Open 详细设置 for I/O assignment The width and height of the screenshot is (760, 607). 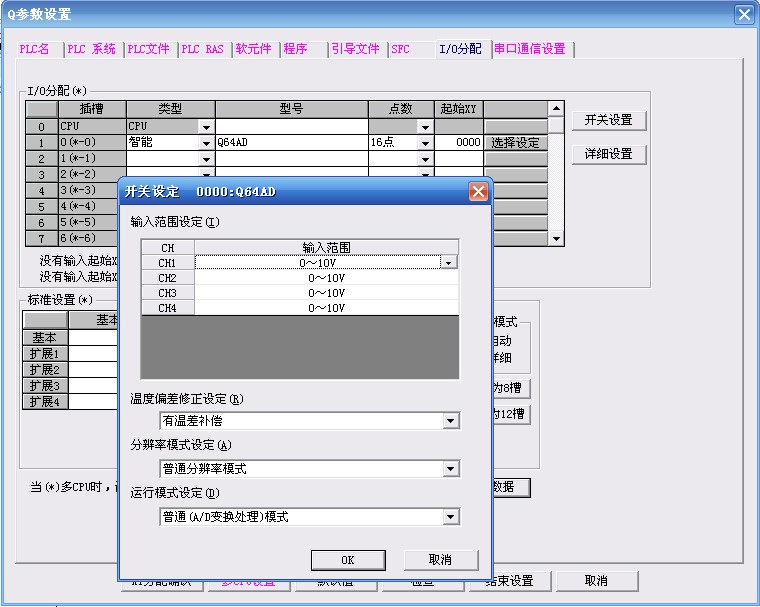608,154
